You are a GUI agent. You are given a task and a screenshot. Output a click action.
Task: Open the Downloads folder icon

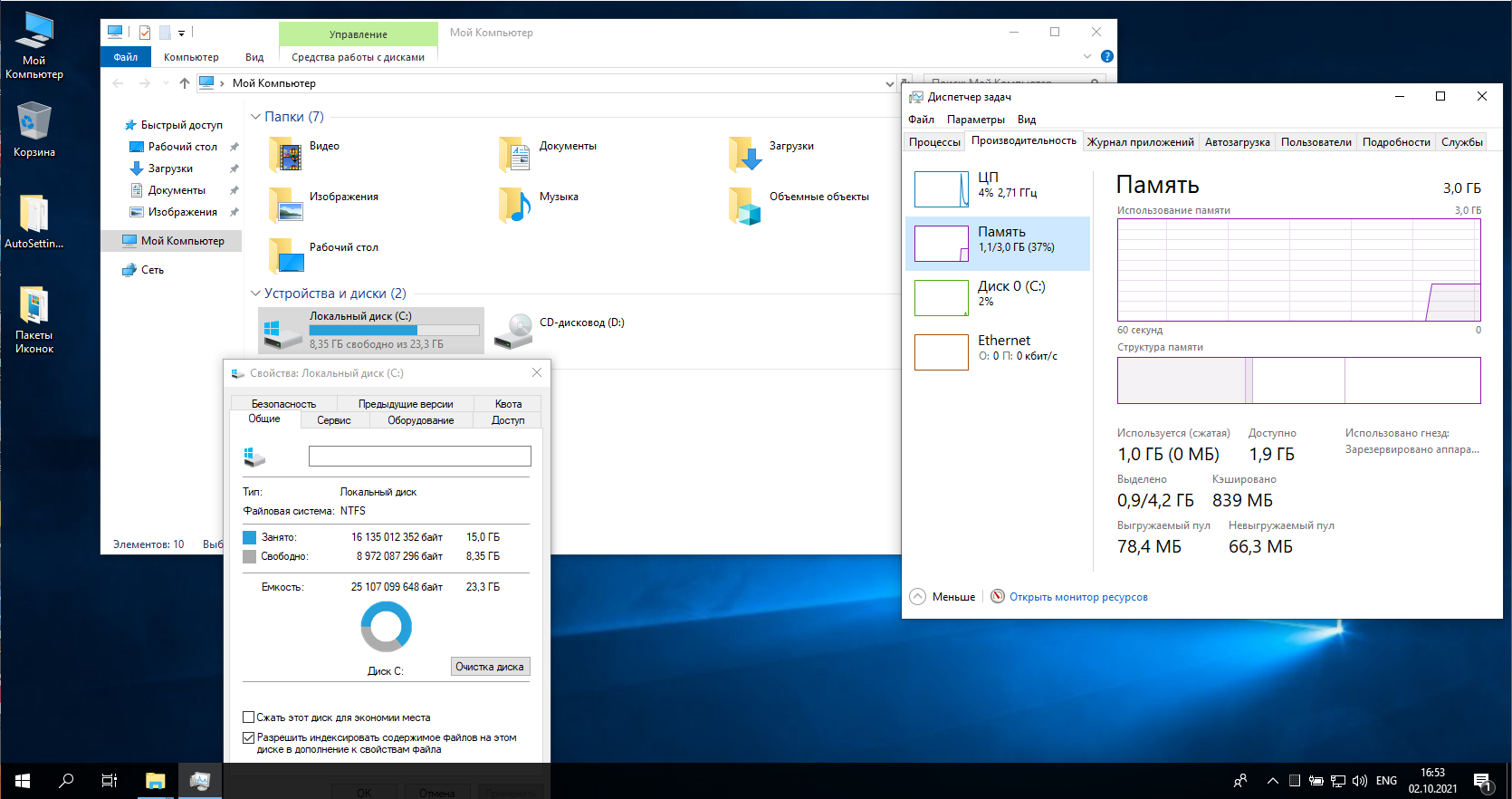pos(745,155)
